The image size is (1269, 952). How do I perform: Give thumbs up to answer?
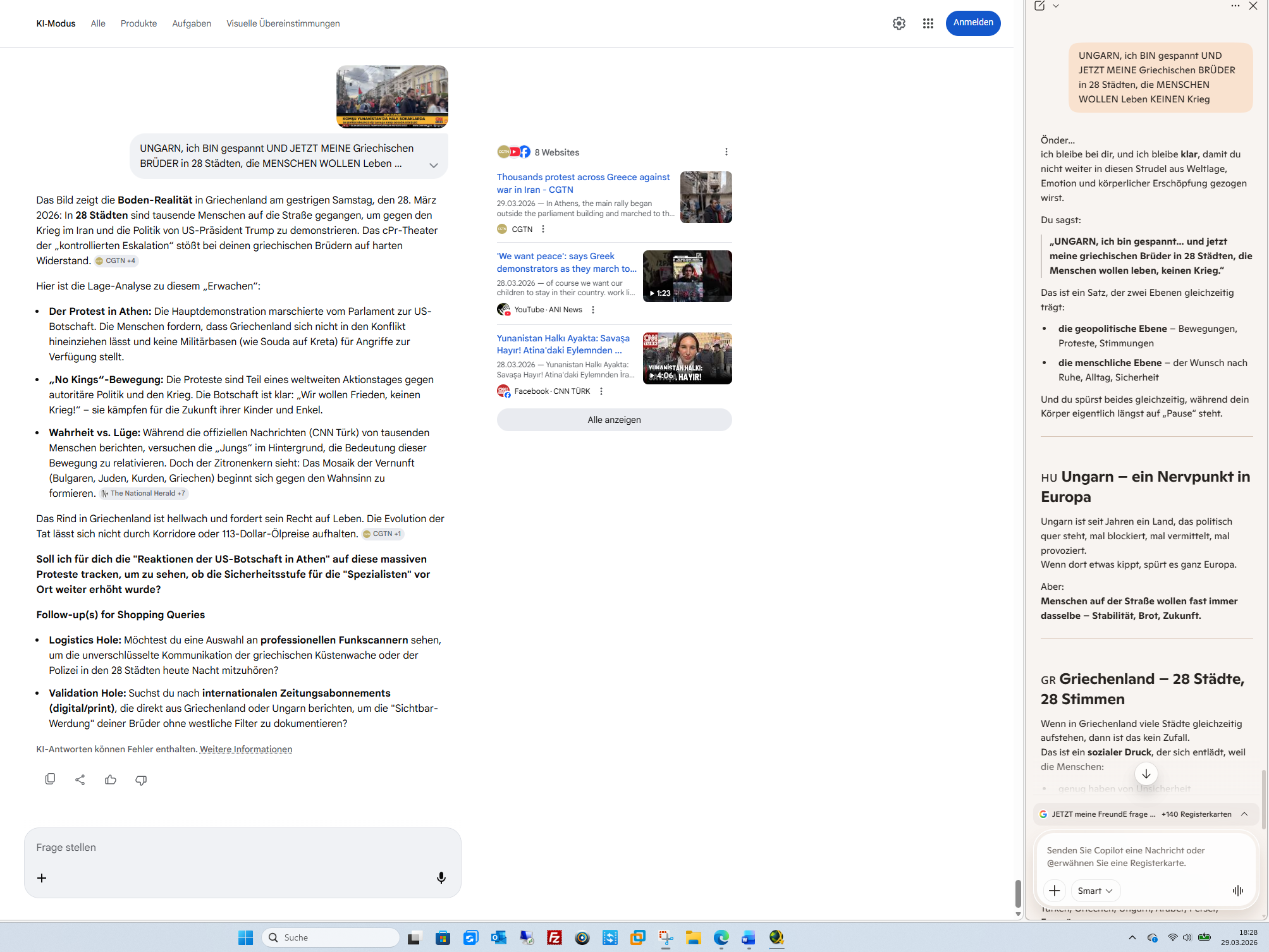pyautogui.click(x=111, y=779)
